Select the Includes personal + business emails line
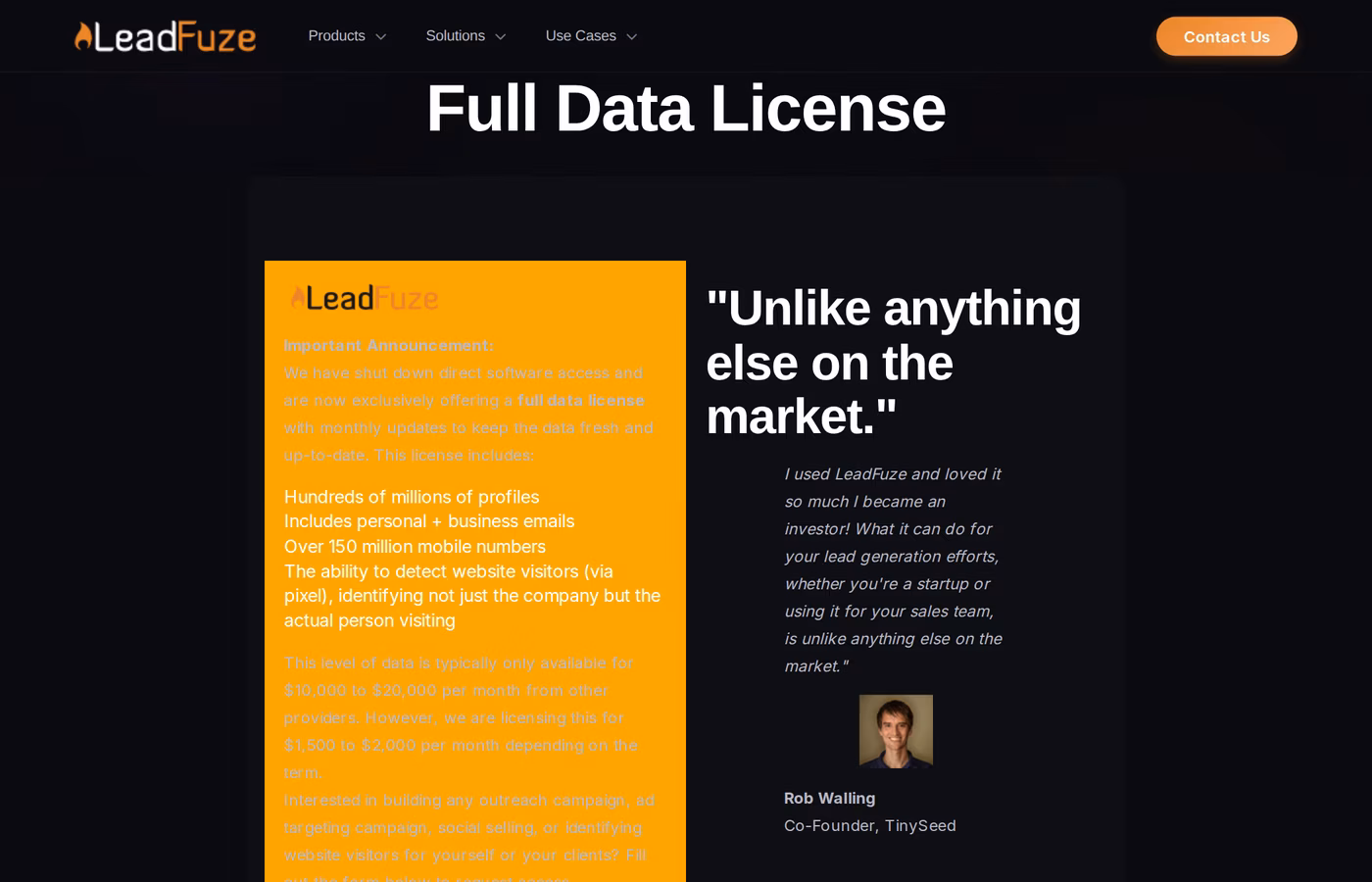Viewport: 1372px width, 882px height. click(429, 521)
